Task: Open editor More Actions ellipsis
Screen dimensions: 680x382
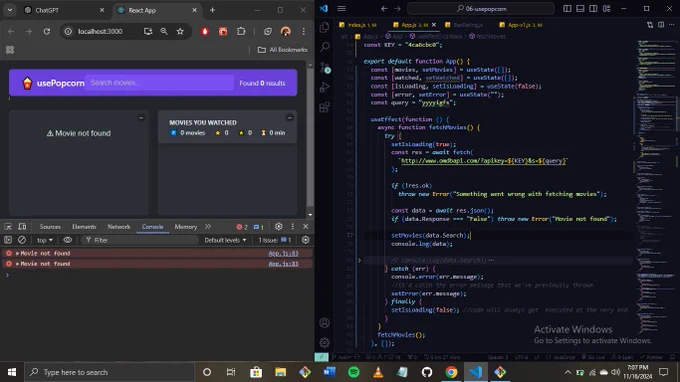Action: [671, 25]
